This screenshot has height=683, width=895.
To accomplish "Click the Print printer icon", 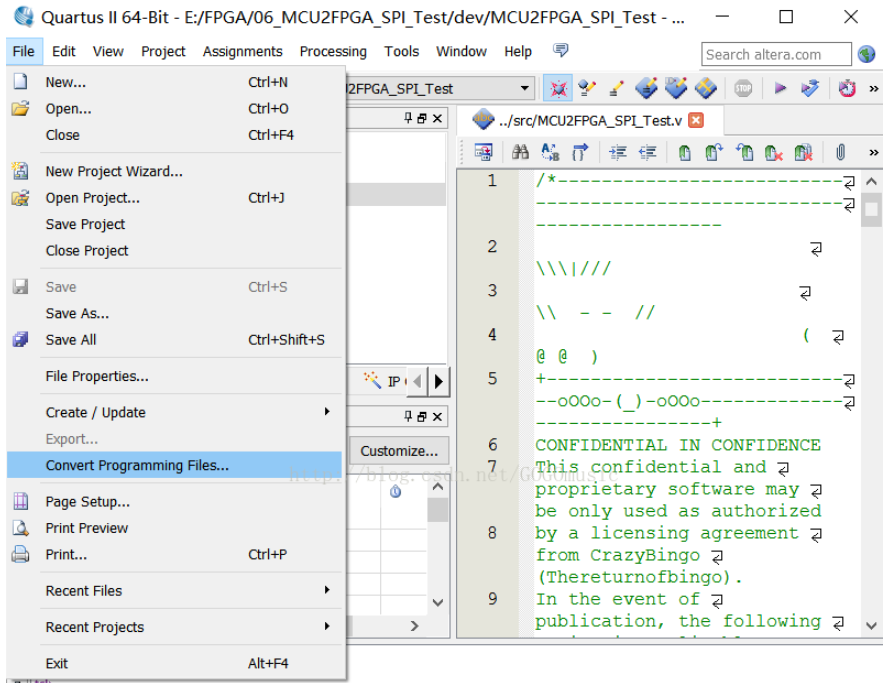I will point(21,554).
